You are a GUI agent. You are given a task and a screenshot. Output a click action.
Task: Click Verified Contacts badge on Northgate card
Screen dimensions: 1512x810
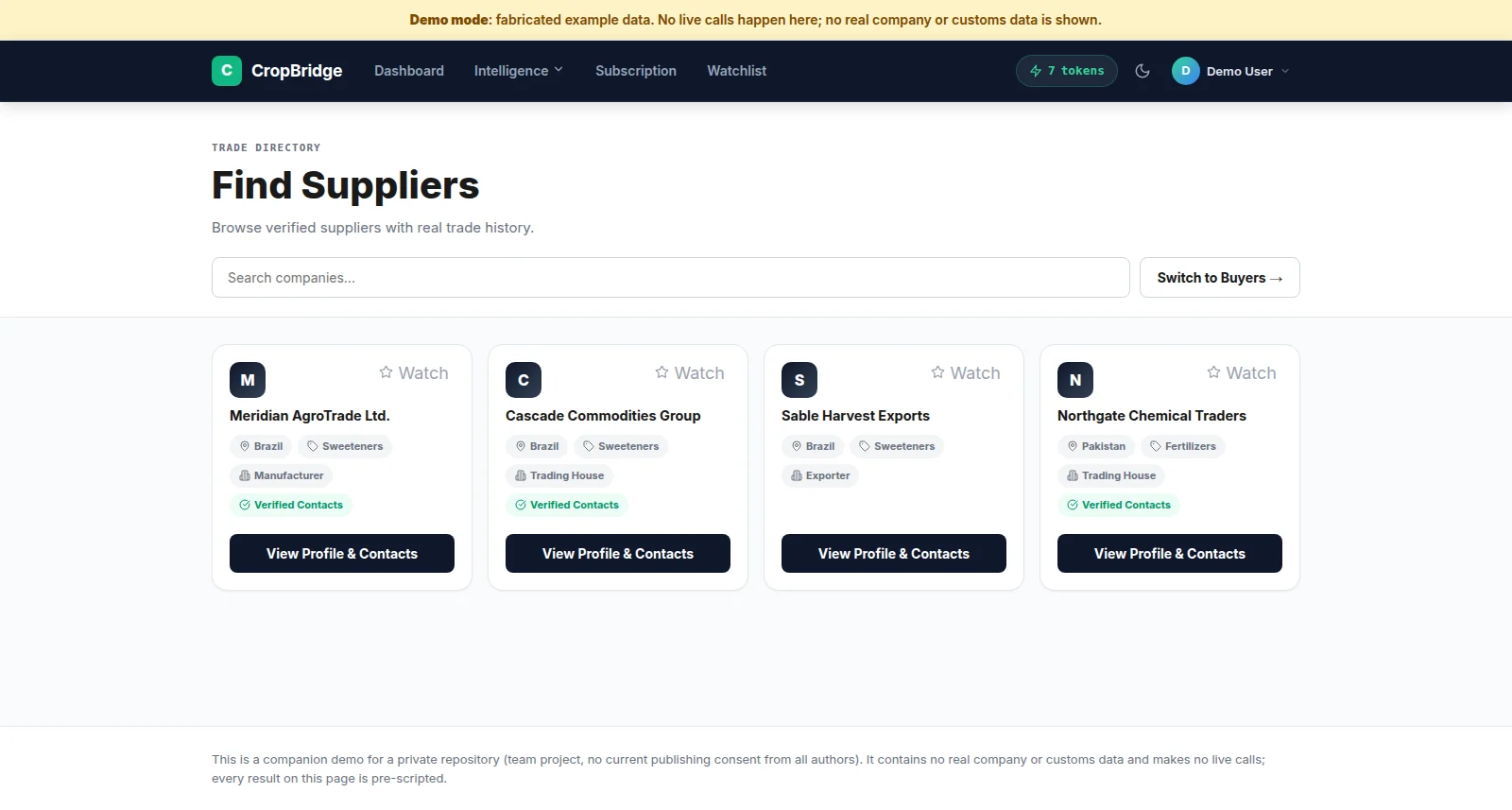(x=1119, y=505)
